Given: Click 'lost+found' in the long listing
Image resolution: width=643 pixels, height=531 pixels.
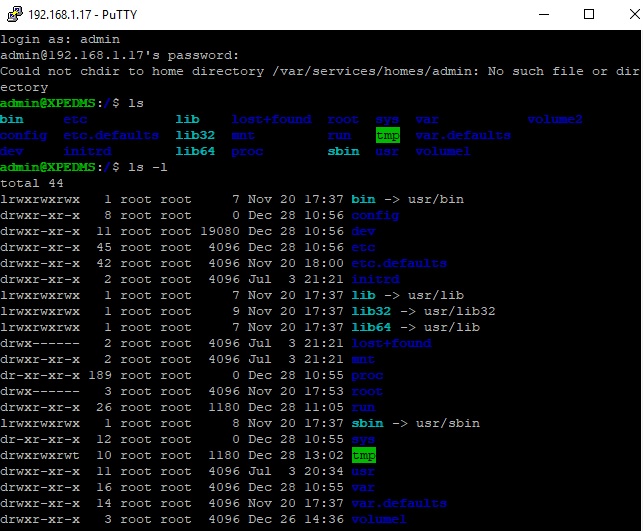Looking at the screenshot, I should [391, 343].
